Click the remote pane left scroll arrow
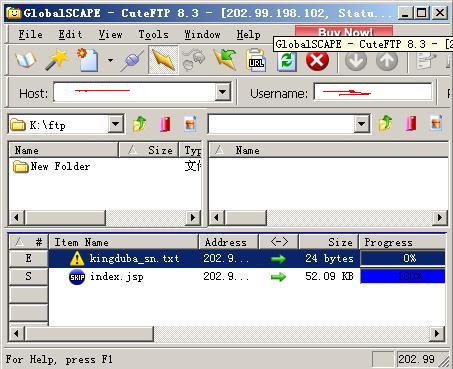The width and height of the screenshot is (453, 369). click(217, 218)
